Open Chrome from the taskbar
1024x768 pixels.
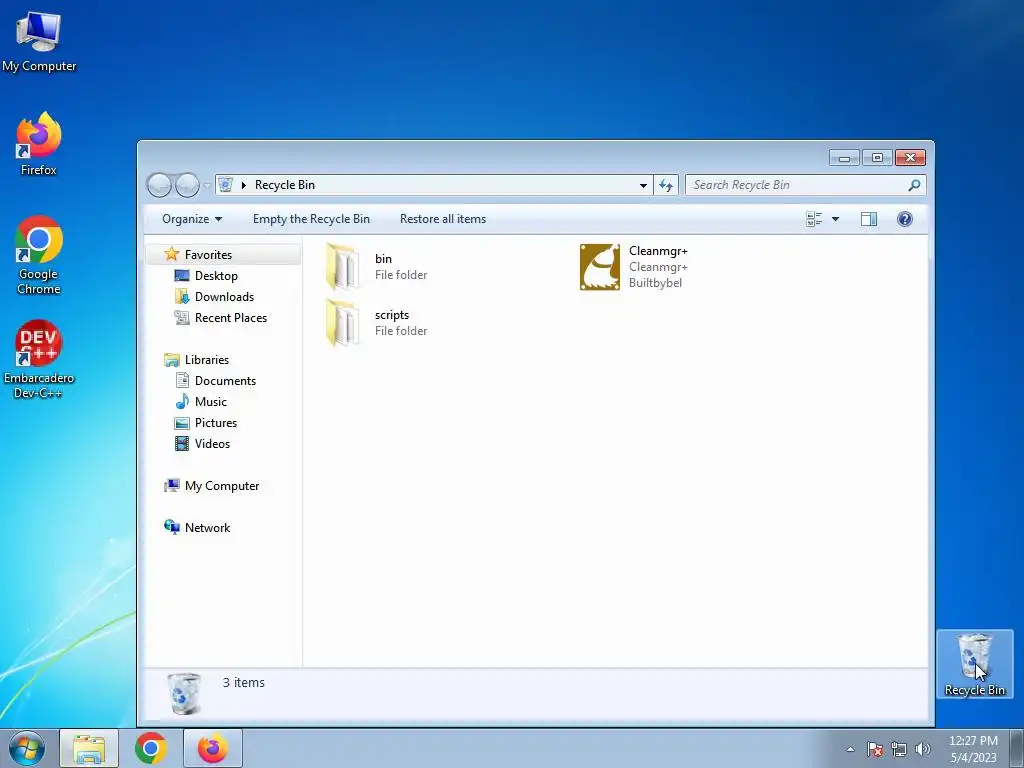150,748
